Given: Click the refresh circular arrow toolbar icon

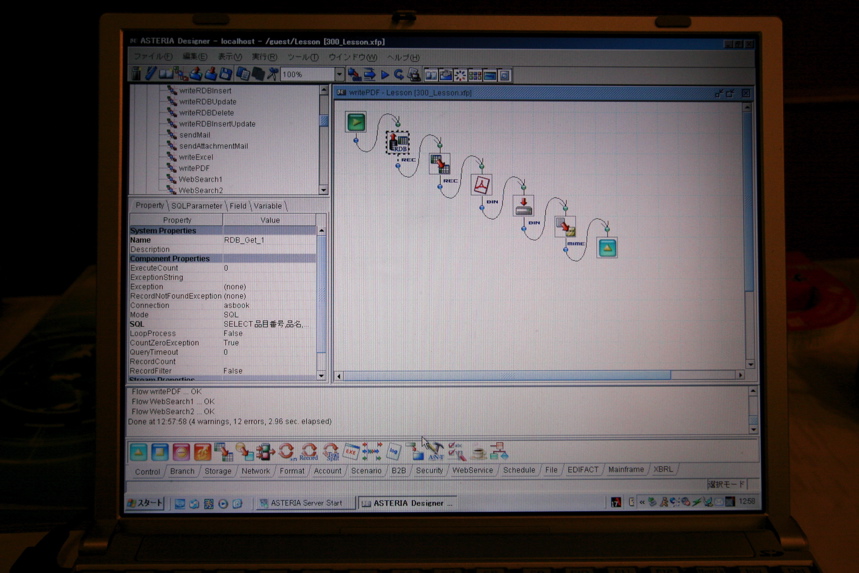Looking at the screenshot, I should 399,75.
